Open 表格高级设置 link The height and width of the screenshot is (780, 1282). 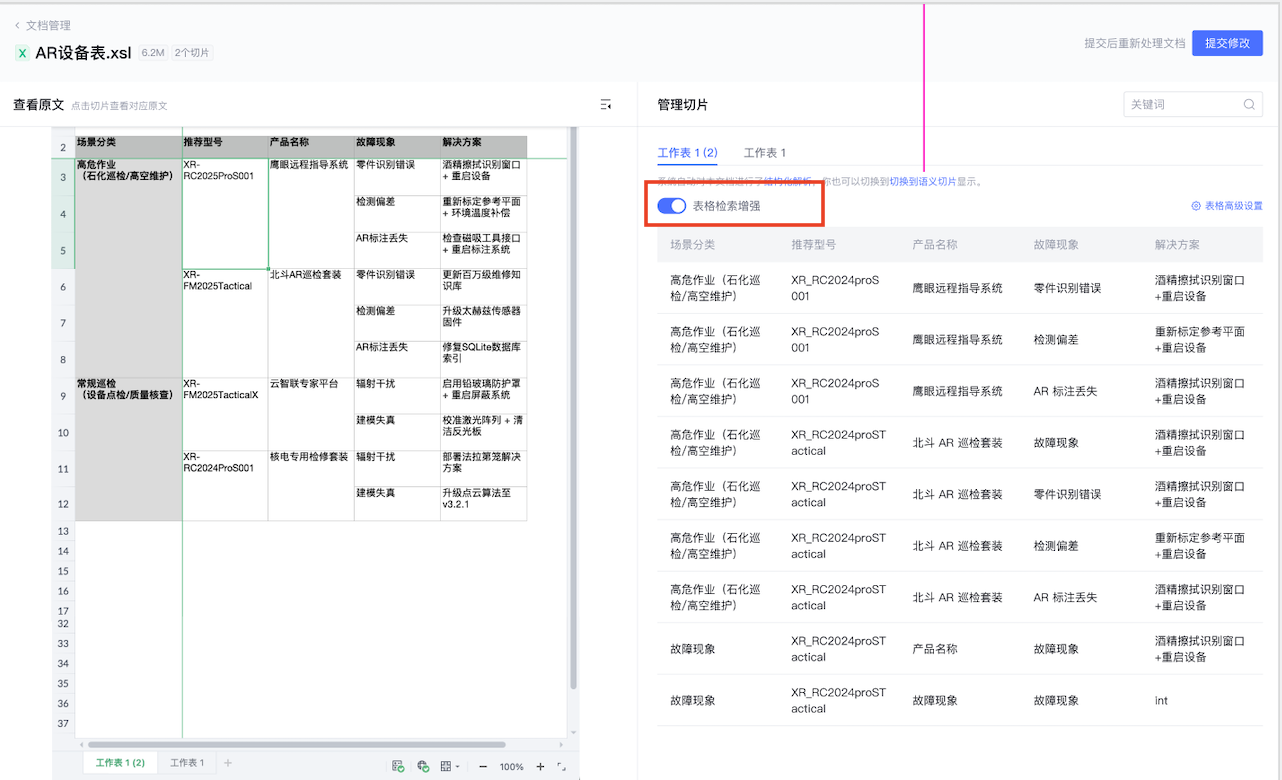[1226, 206]
